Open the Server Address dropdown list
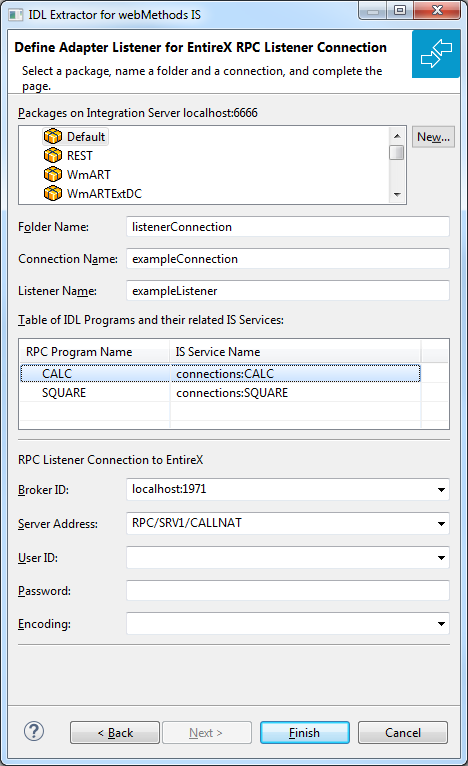The width and height of the screenshot is (468, 766). click(x=441, y=524)
